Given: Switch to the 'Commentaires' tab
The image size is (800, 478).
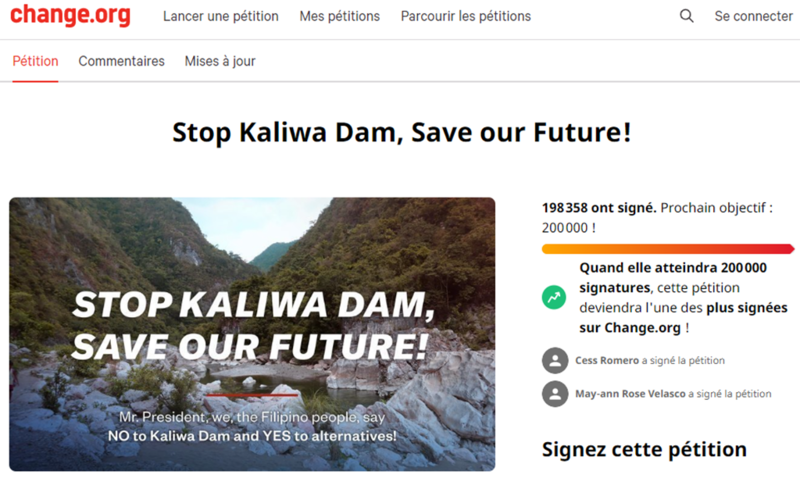Looking at the screenshot, I should click(x=121, y=61).
